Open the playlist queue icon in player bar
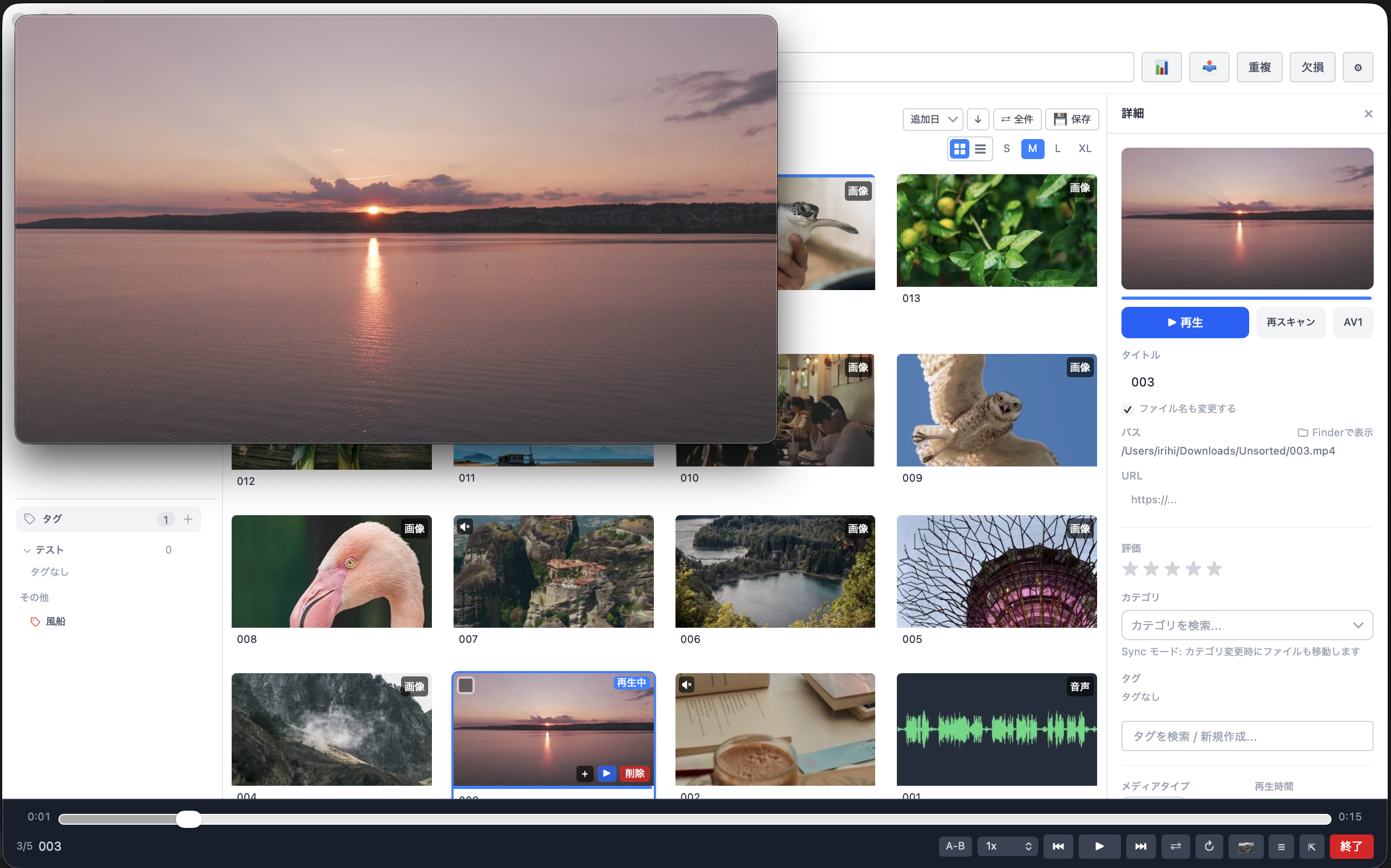1391x868 pixels. pos(1280,846)
